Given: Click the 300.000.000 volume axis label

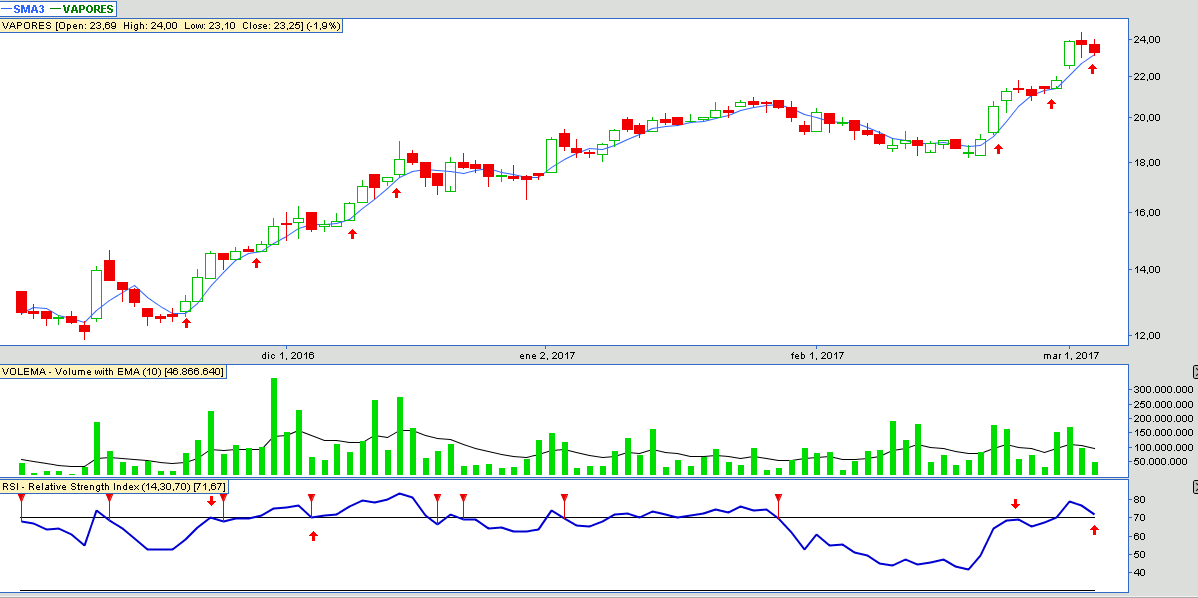Looking at the screenshot, I should coord(1164,389).
